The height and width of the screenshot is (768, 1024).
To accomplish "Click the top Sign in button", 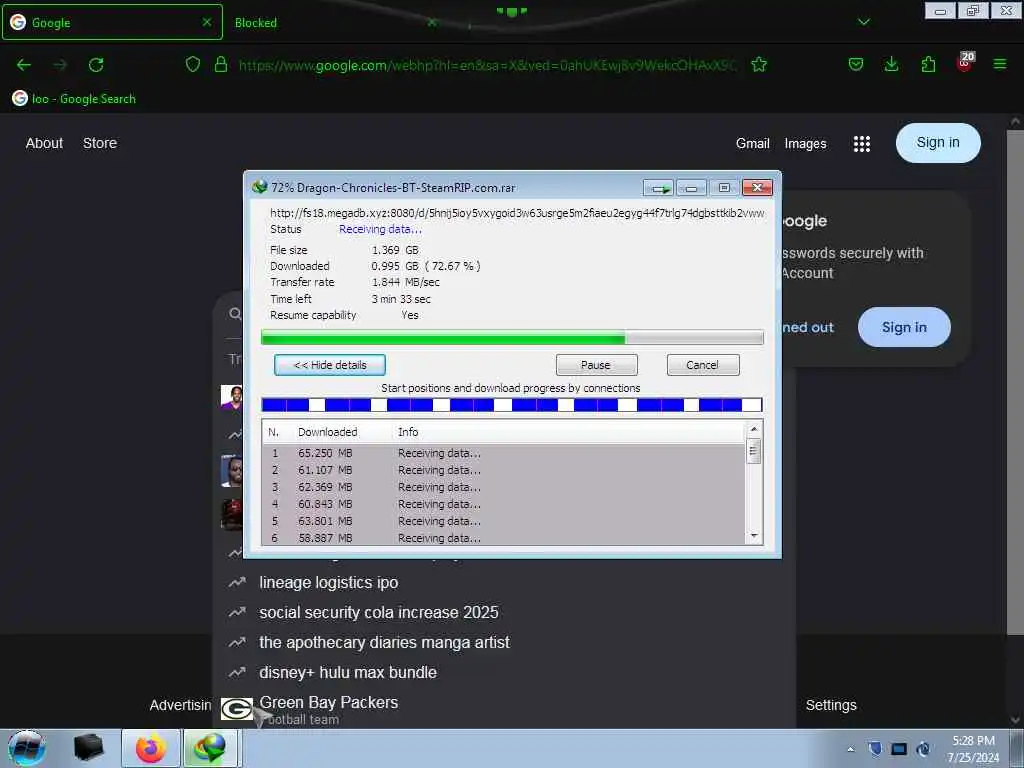I will tap(938, 142).
